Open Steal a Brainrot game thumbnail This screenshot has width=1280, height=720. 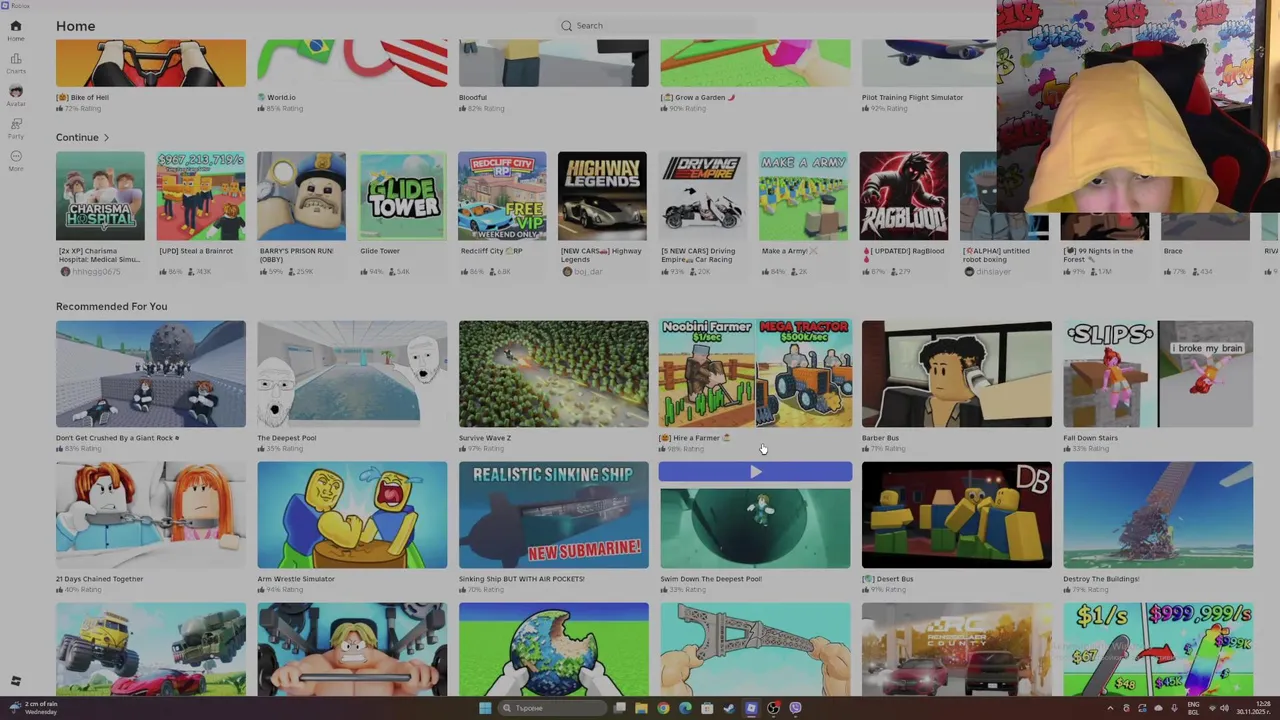point(200,196)
